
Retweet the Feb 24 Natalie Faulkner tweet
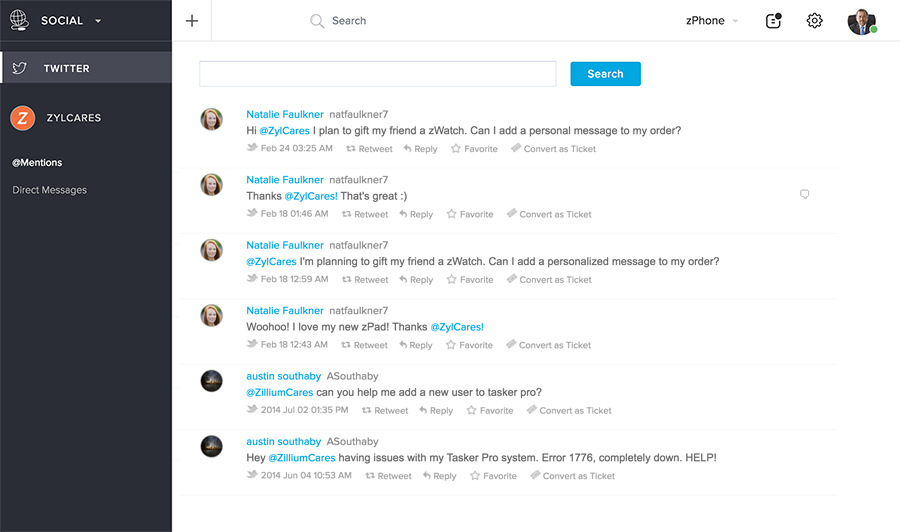pyautogui.click(x=369, y=149)
